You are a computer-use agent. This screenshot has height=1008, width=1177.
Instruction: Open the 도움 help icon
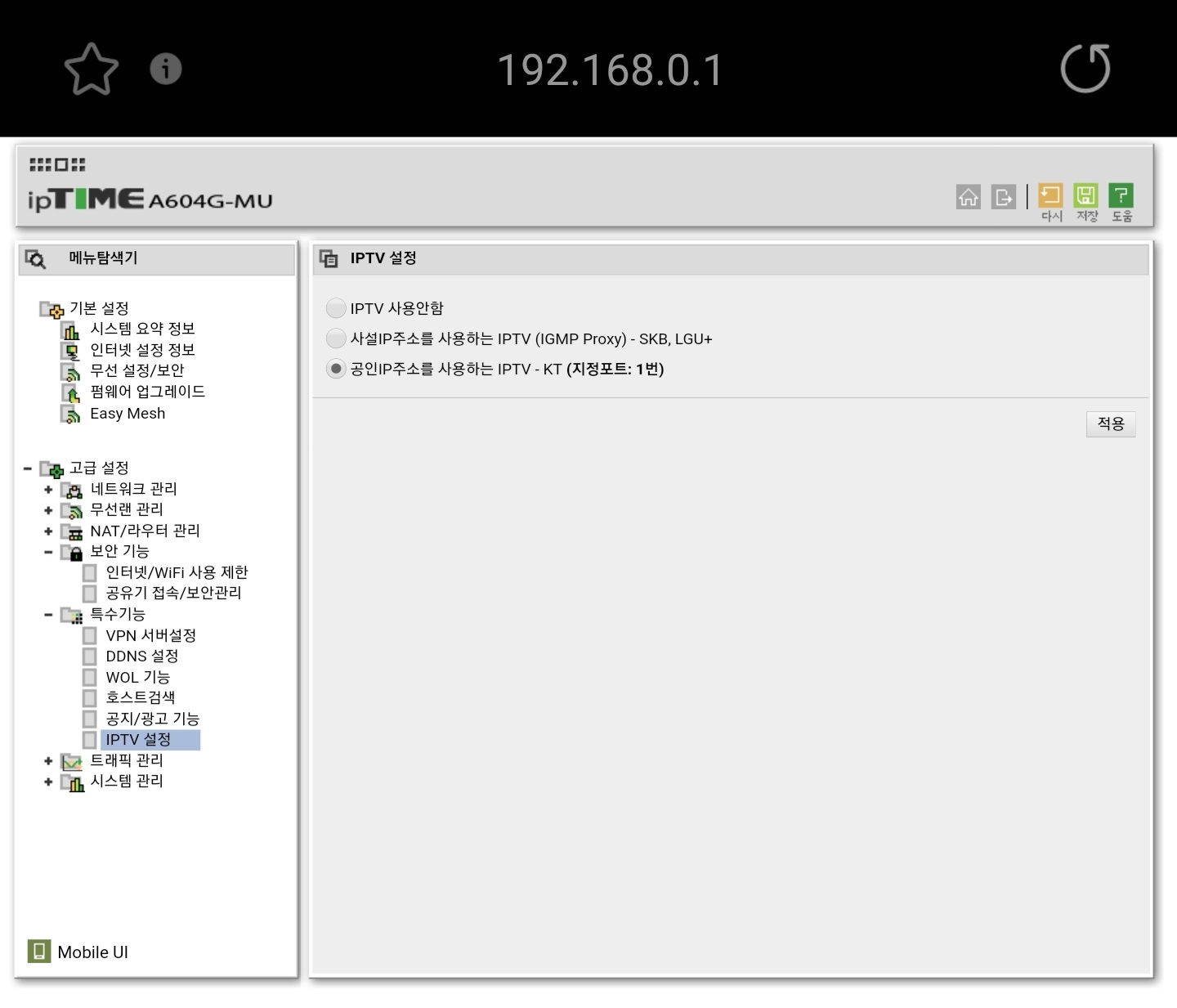[1121, 202]
